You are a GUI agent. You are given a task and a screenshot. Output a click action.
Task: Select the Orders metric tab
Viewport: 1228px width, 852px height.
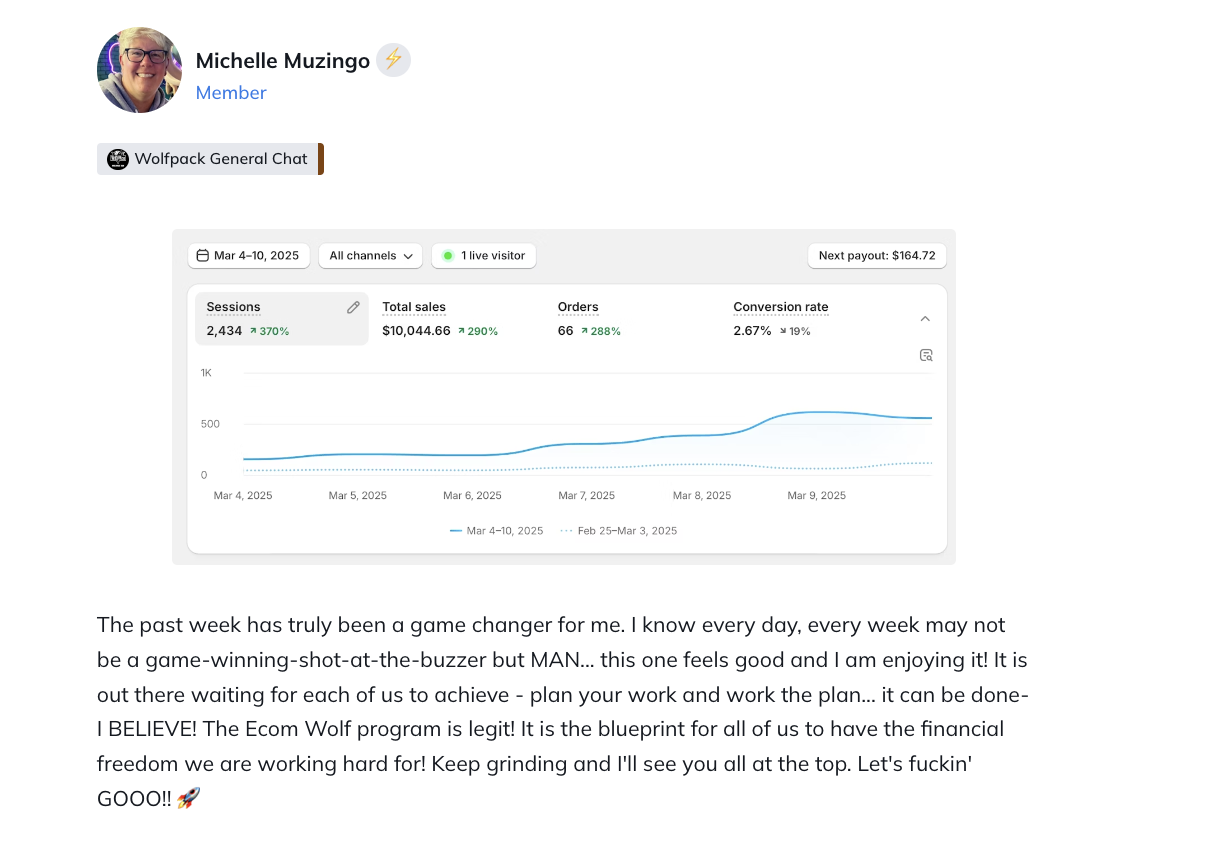click(x=589, y=318)
